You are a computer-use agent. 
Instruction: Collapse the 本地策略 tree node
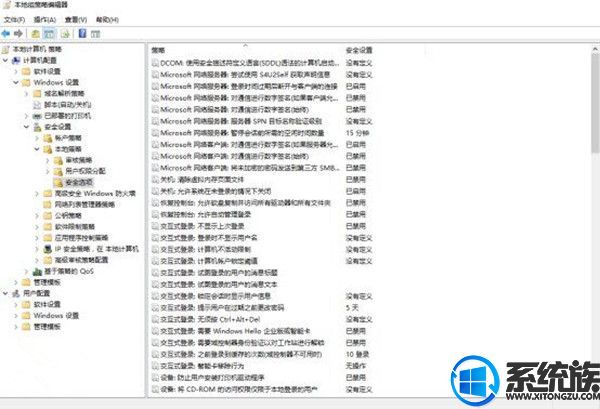(37, 149)
